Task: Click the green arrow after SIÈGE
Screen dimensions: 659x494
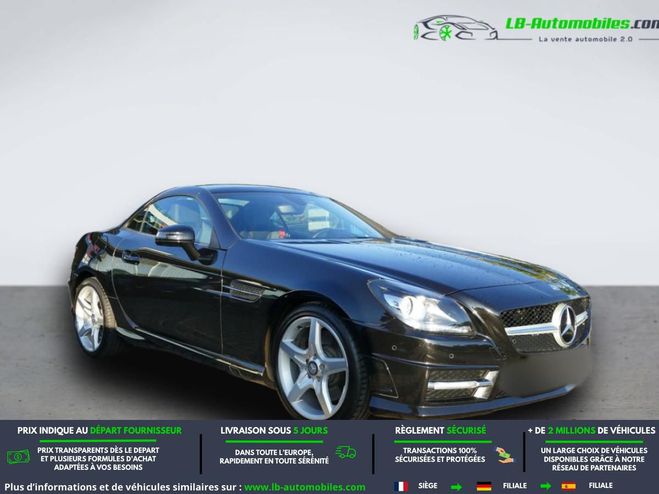Action: point(456,487)
